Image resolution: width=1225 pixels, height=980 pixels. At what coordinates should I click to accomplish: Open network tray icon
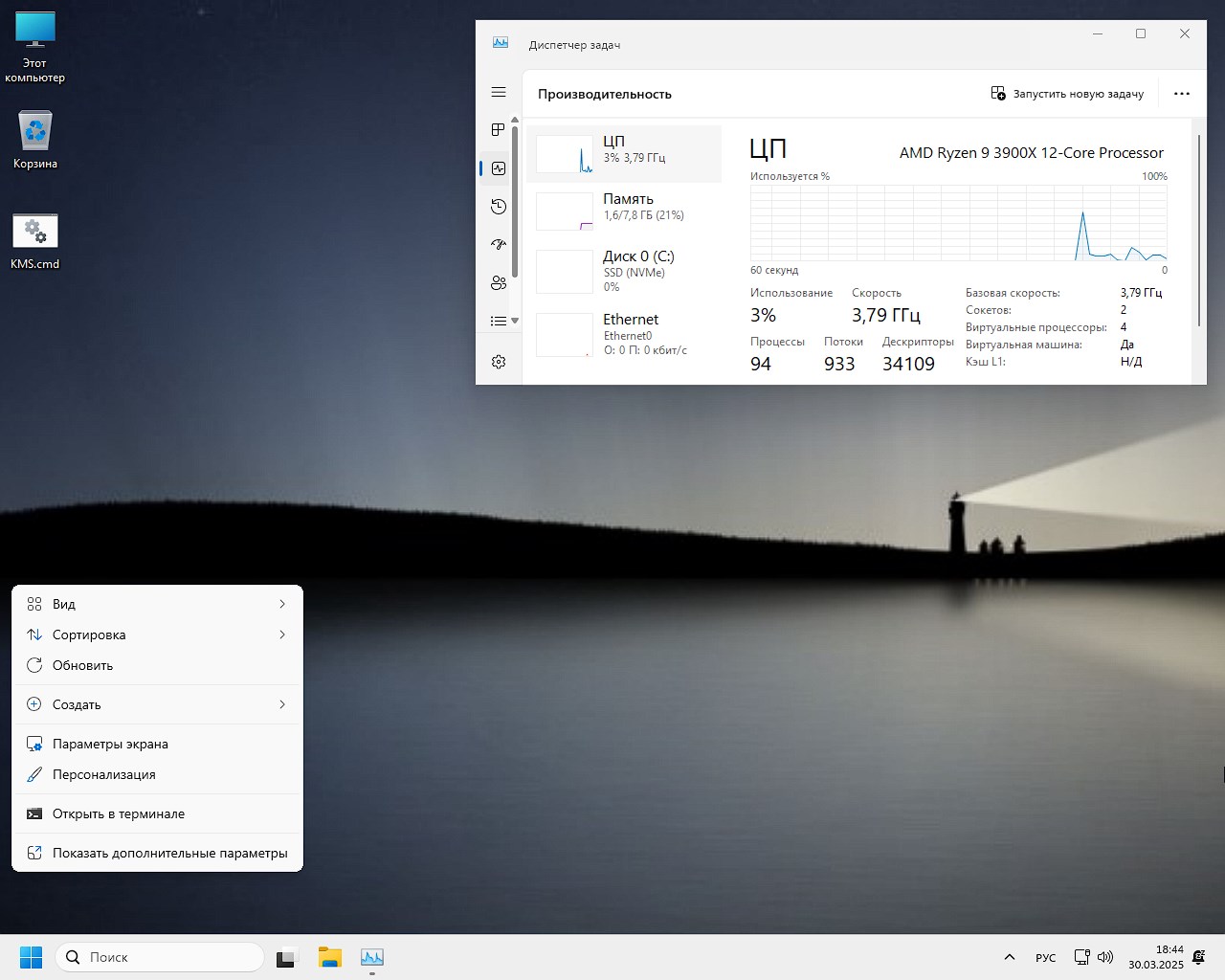pos(1082,957)
